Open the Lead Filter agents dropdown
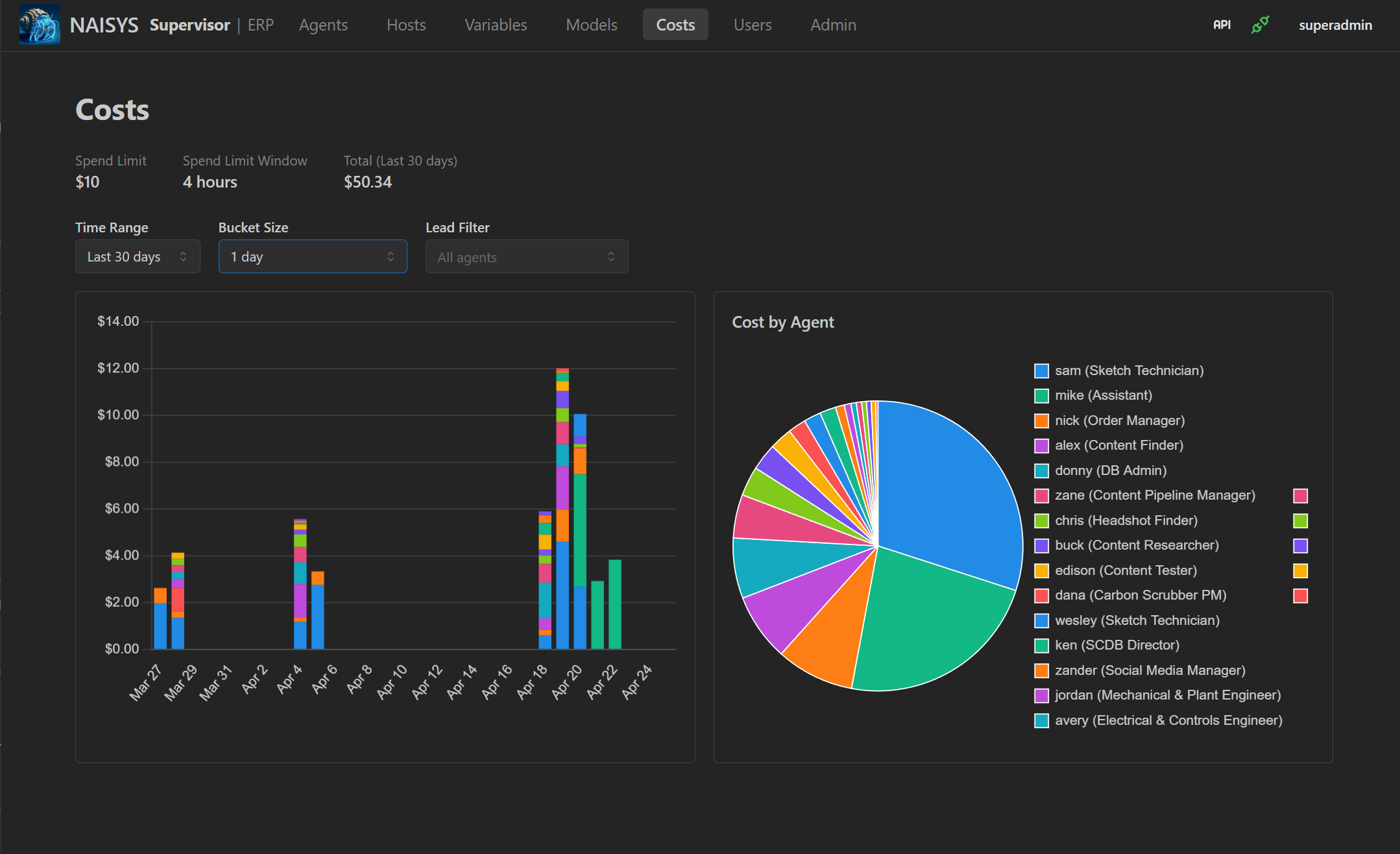This screenshot has height=854, width=1400. 526,256
